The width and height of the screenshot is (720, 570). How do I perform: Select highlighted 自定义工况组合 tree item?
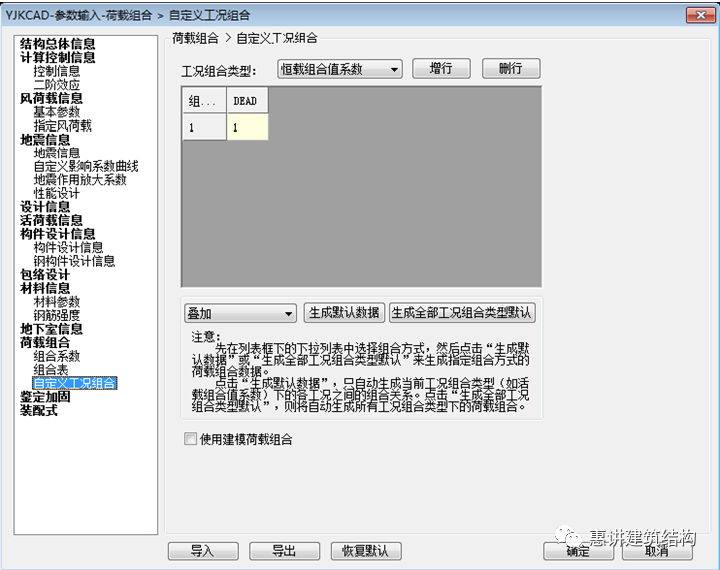click(x=74, y=383)
